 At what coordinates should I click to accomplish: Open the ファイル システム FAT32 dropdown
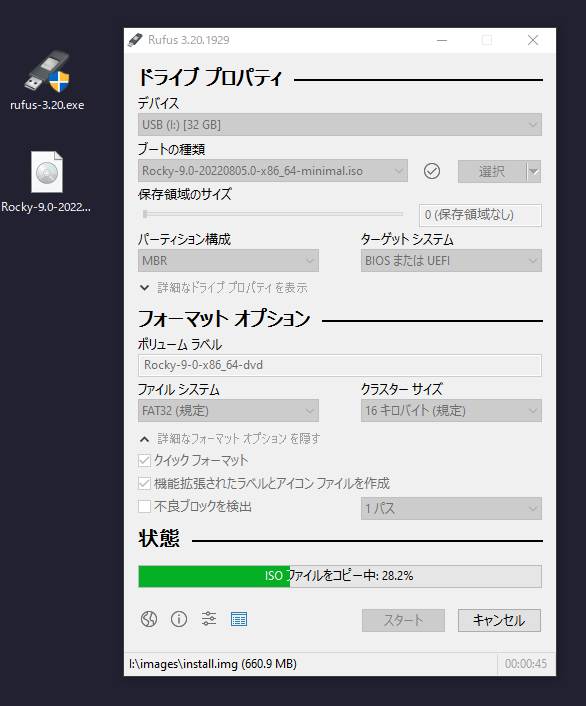(x=228, y=411)
